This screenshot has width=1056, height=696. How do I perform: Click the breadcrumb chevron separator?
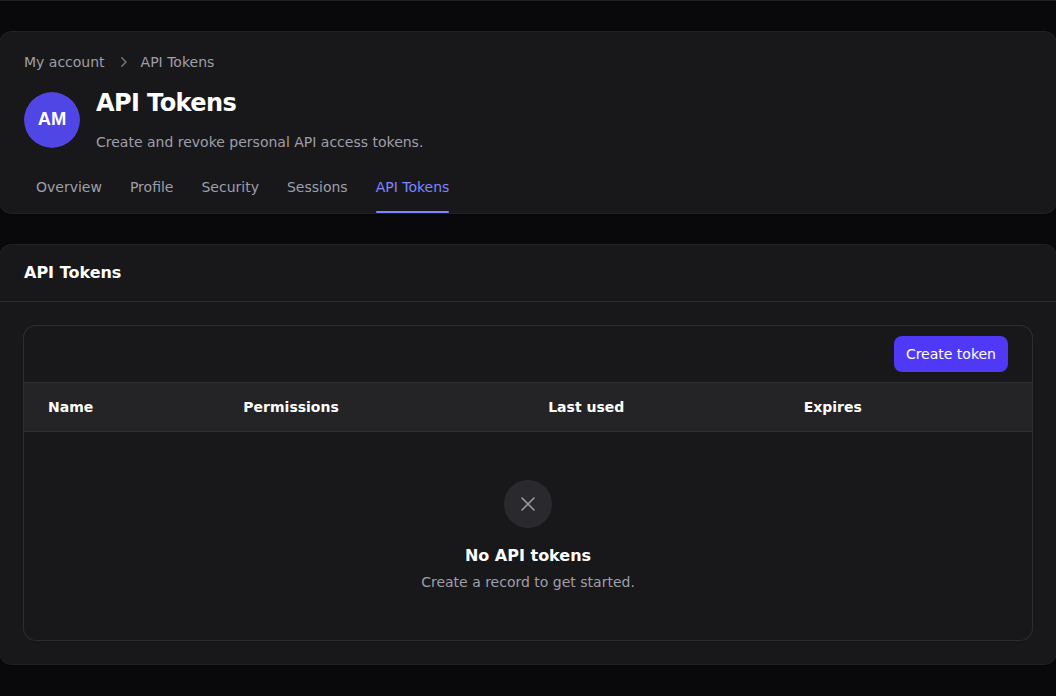tap(123, 62)
